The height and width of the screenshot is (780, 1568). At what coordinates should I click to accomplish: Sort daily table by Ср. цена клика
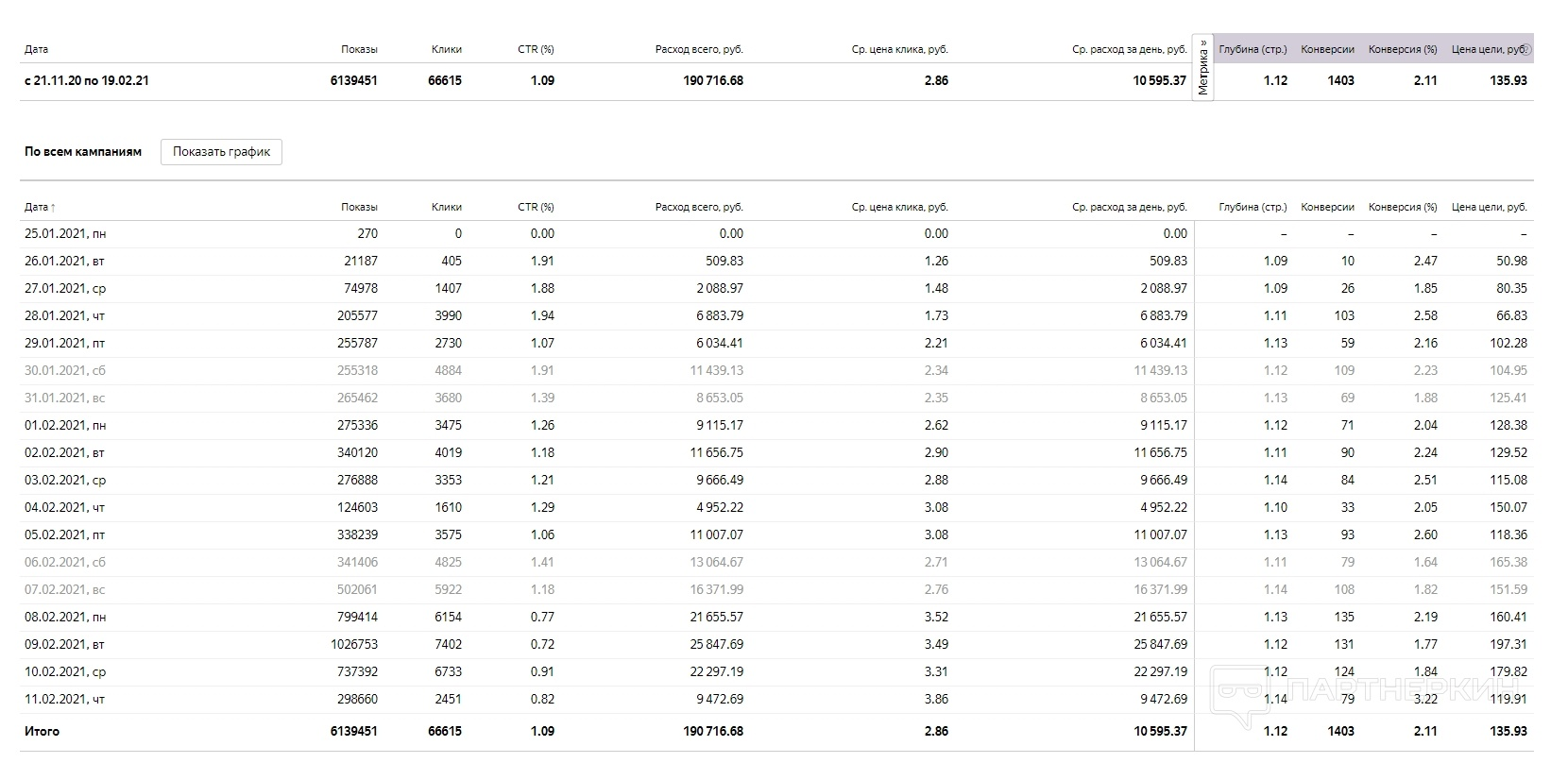[x=899, y=207]
